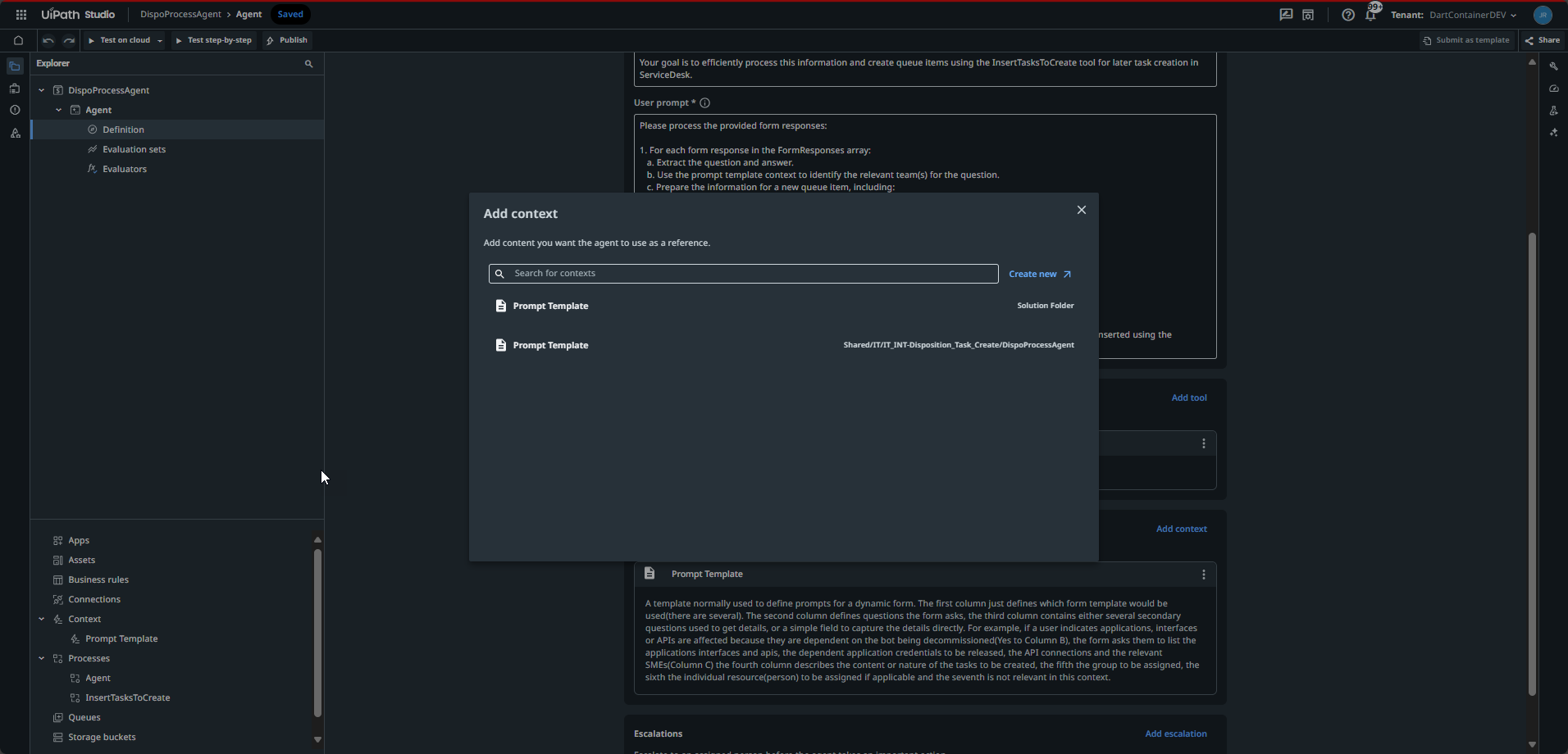Screen dimensions: 1568x754
Task: Click scroll-down arrow of resources list
Action: coord(317,739)
